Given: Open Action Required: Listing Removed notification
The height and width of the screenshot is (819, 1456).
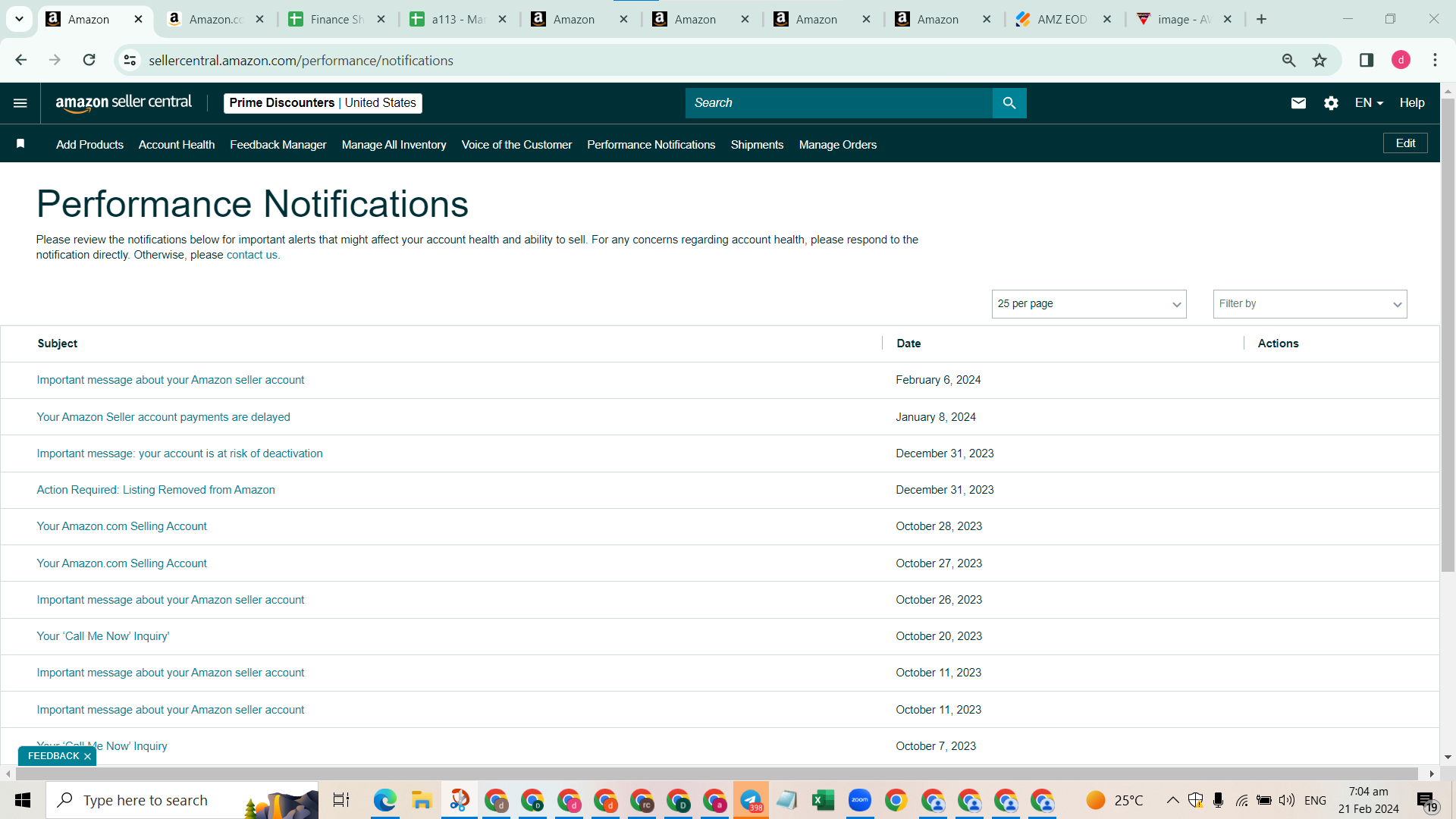Looking at the screenshot, I should pos(155,490).
